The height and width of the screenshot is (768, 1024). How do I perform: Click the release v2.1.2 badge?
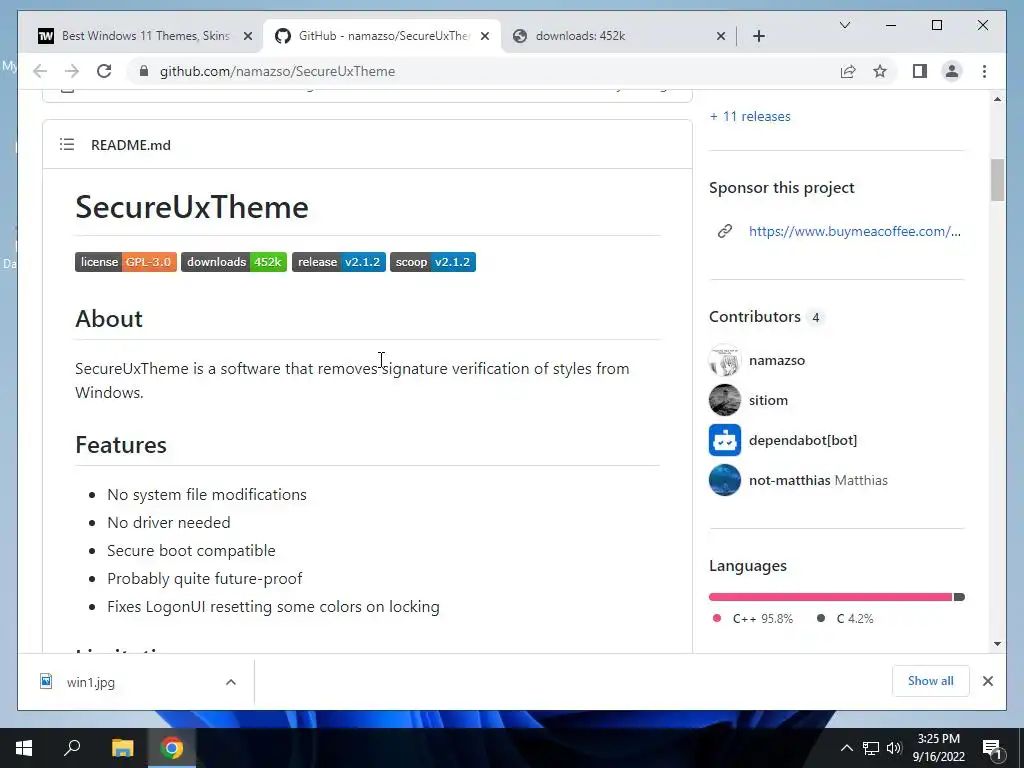pos(338,262)
